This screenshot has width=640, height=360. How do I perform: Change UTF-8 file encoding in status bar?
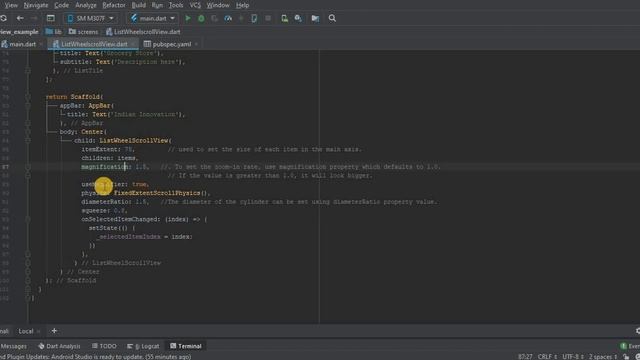pyautogui.click(x=572, y=357)
